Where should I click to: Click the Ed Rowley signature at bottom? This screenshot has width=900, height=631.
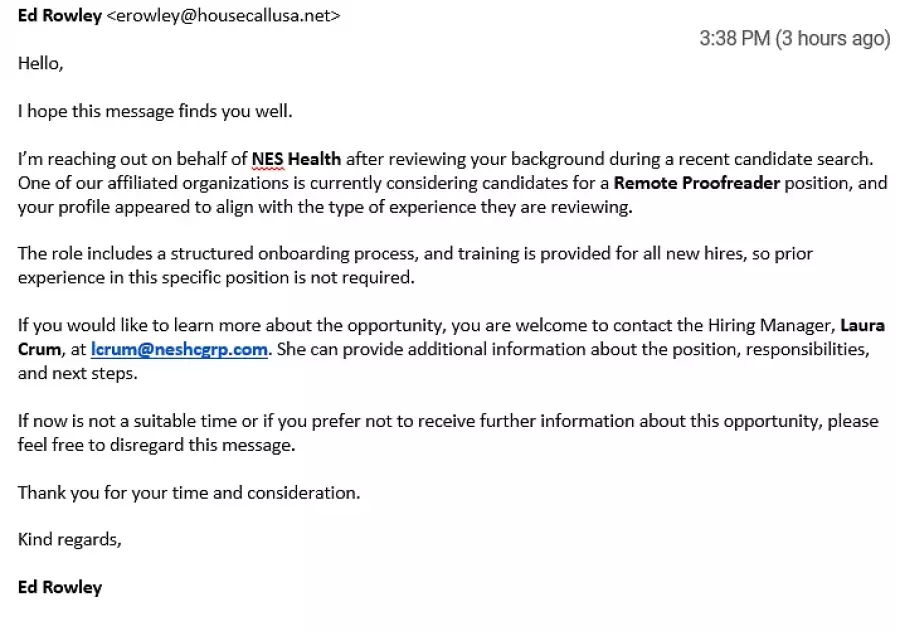tap(60, 587)
